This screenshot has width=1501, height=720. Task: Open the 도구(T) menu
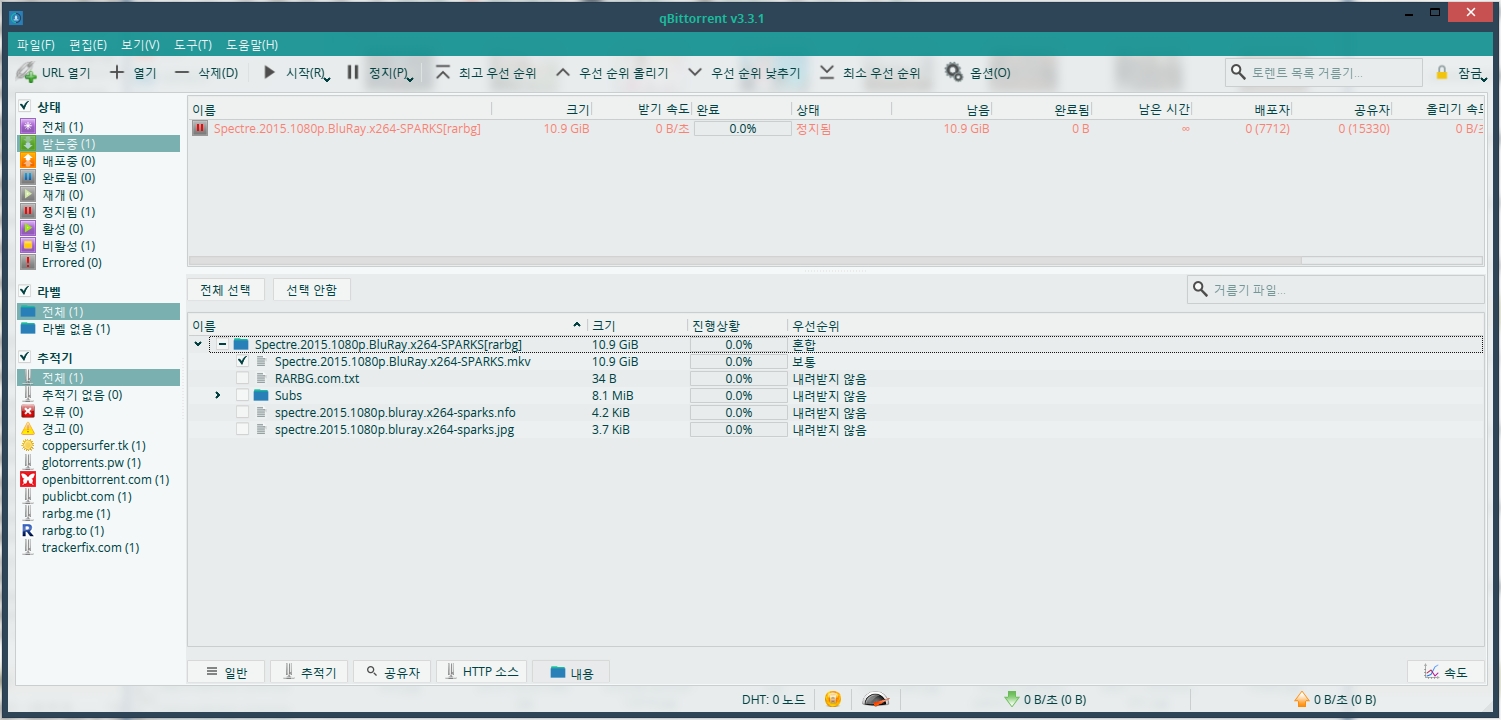click(x=193, y=45)
